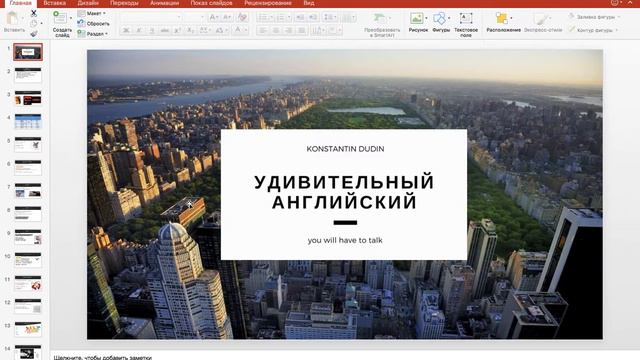Center text with the align center icon

(x=276, y=30)
